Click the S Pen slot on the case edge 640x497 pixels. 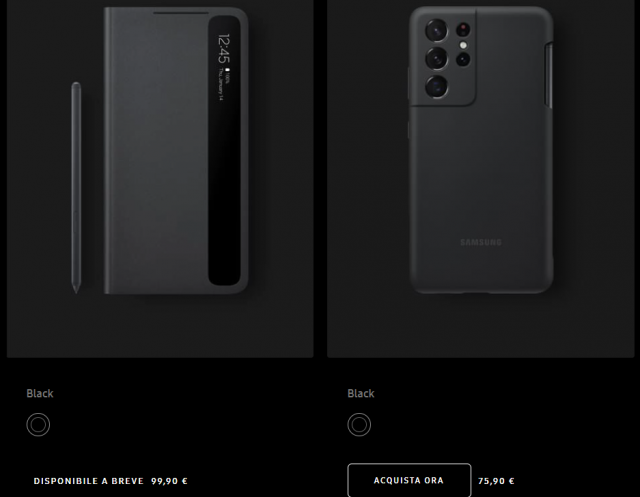tap(549, 75)
